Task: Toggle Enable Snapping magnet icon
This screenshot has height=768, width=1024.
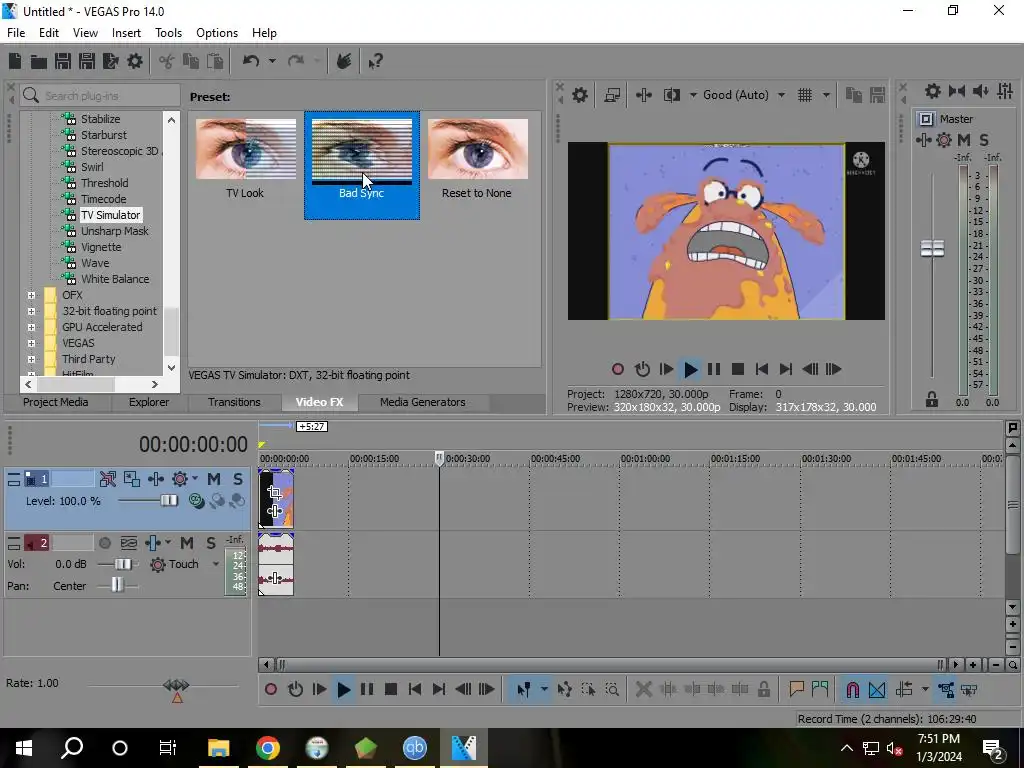Action: (x=852, y=690)
